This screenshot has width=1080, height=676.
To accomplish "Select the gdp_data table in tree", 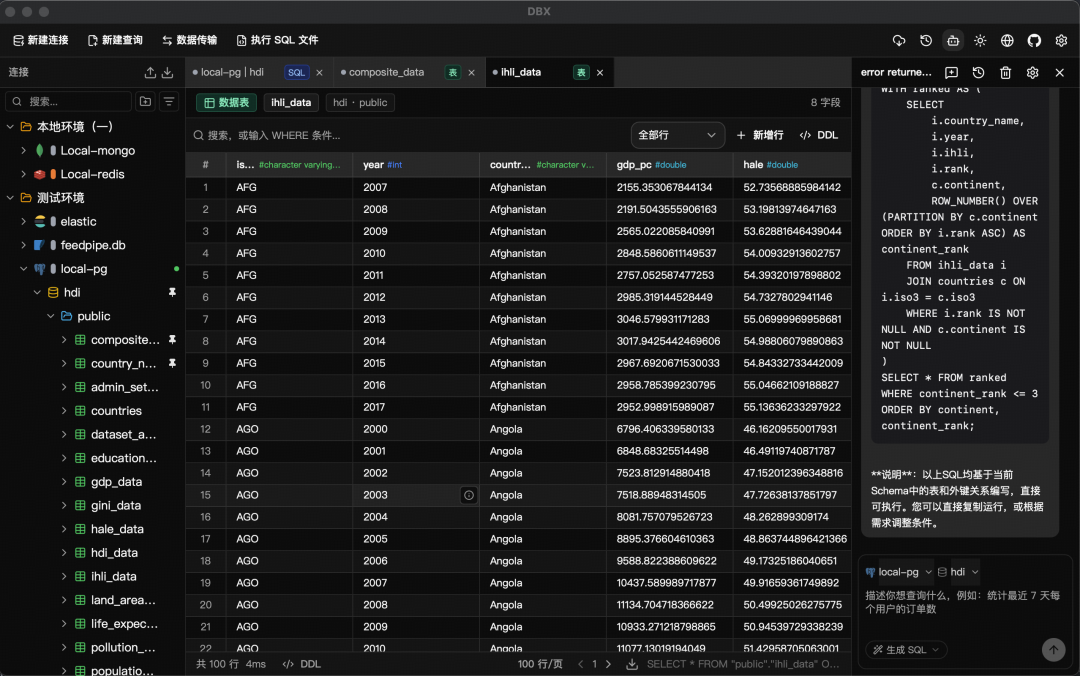I will click(116, 482).
